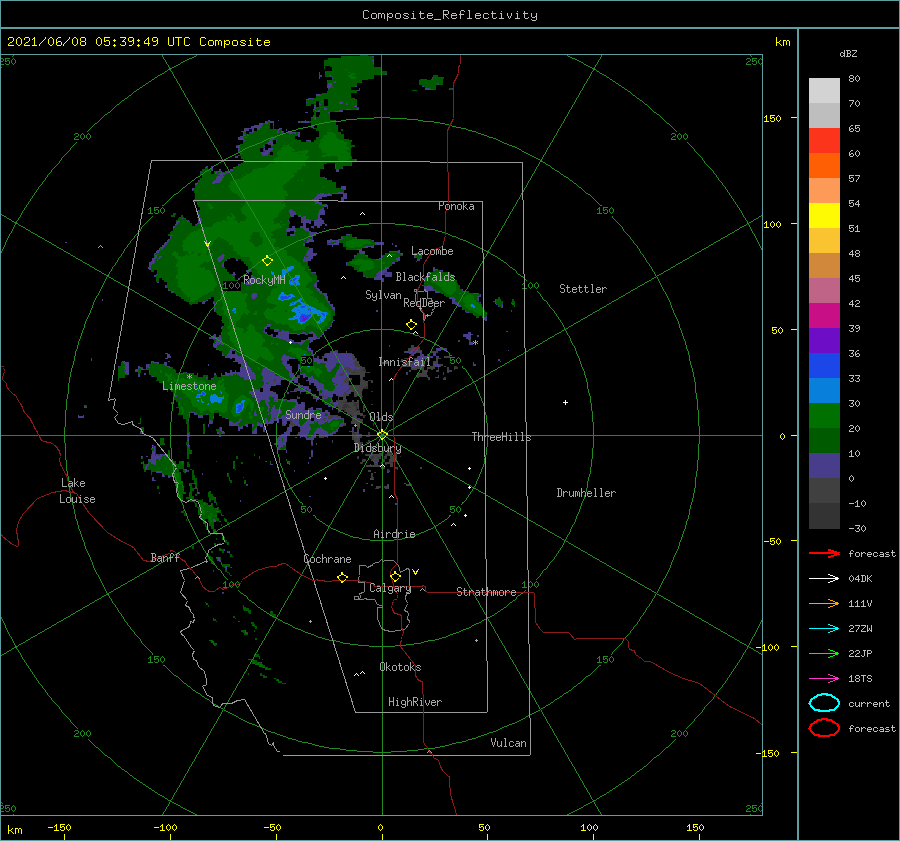Click the bright yellow 54-51 dBZ swatch

pos(824,215)
